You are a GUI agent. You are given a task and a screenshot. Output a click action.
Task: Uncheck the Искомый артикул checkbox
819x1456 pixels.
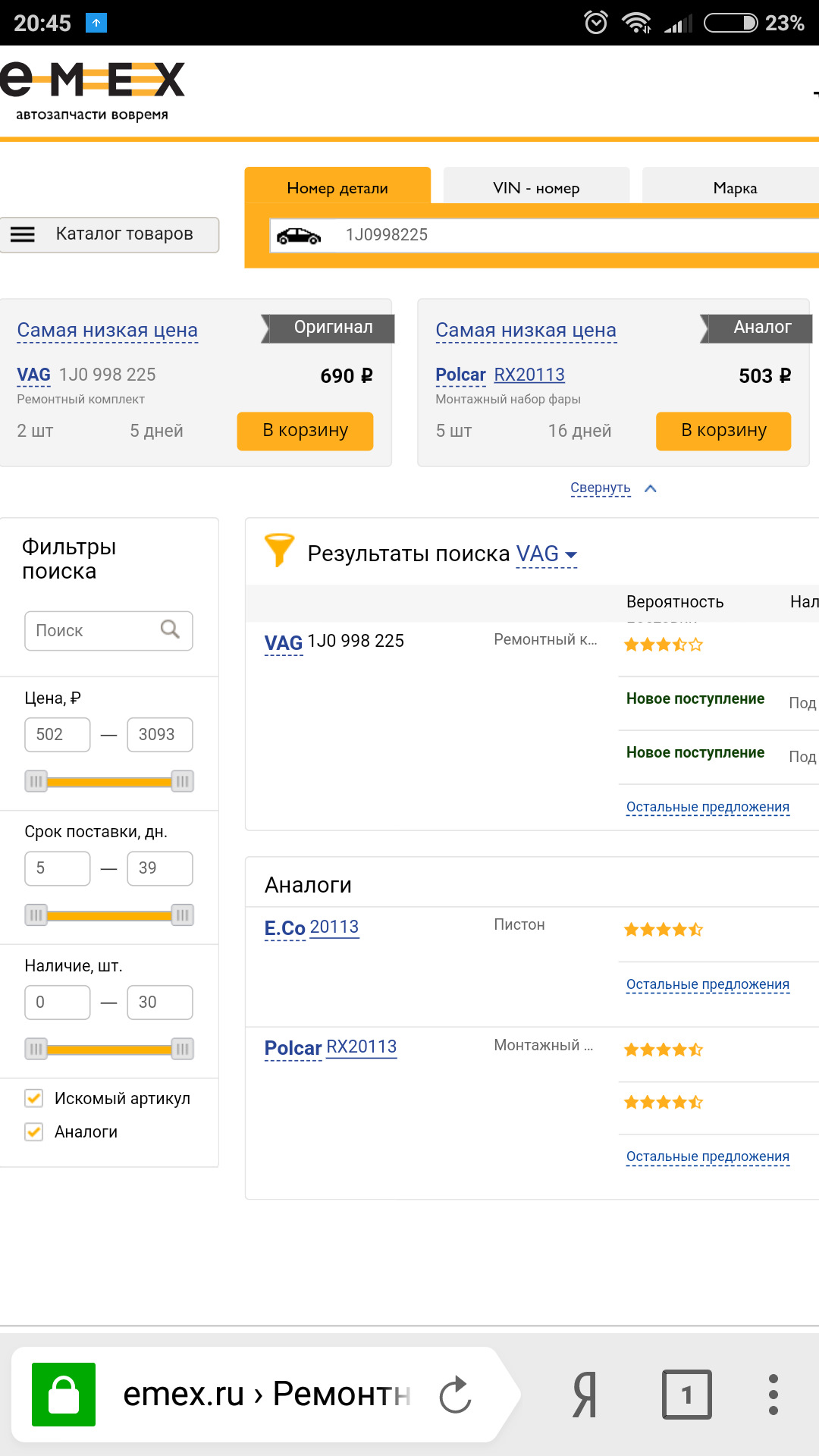[x=34, y=1098]
